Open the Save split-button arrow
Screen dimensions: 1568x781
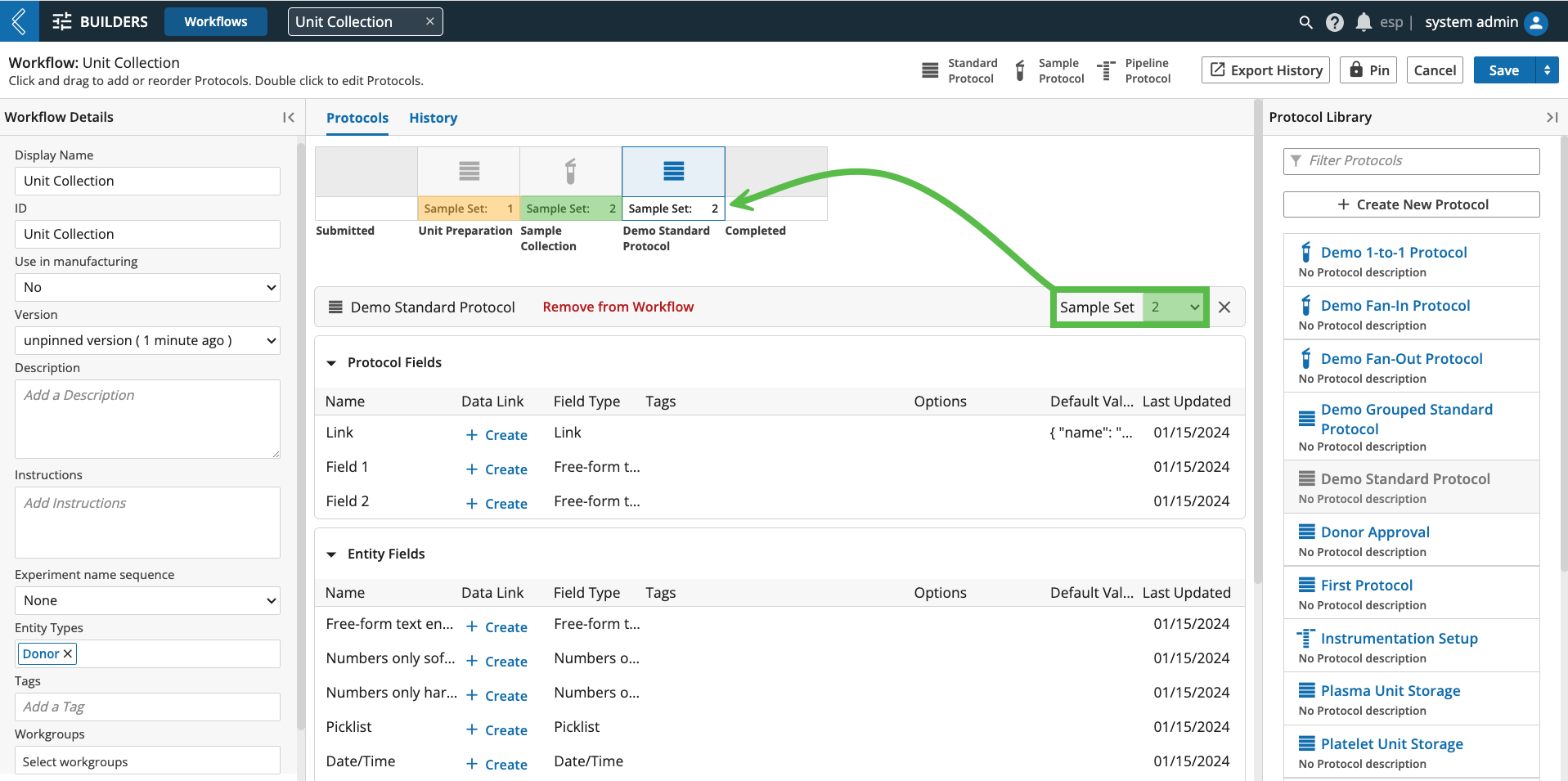click(x=1547, y=70)
